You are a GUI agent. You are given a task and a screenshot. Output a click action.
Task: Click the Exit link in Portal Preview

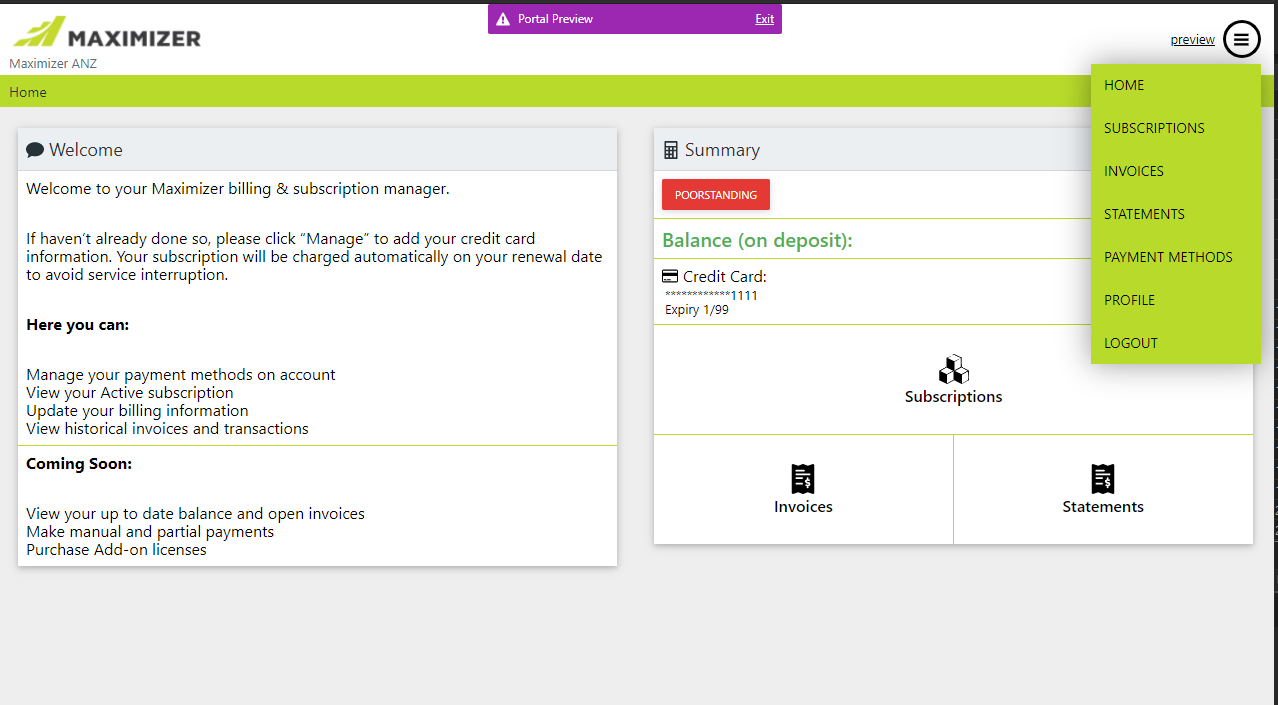[764, 19]
